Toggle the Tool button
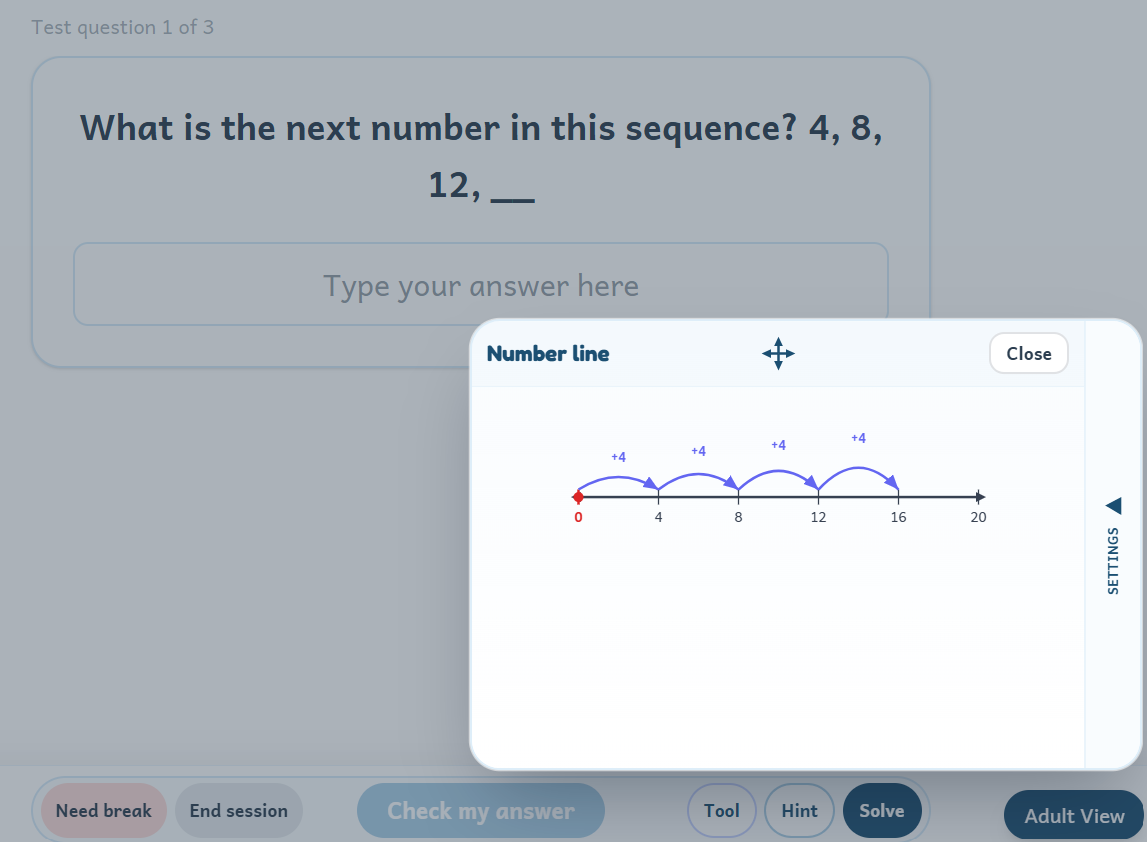The height and width of the screenshot is (842, 1147). click(x=721, y=811)
